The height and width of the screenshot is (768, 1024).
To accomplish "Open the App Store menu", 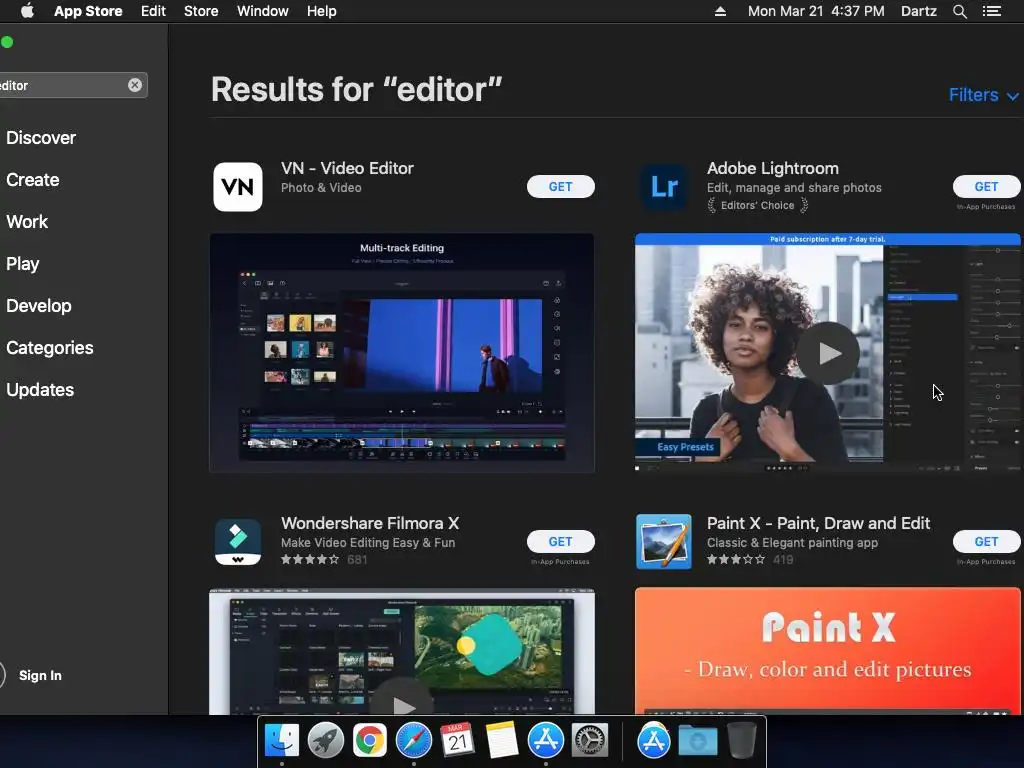I will [88, 11].
